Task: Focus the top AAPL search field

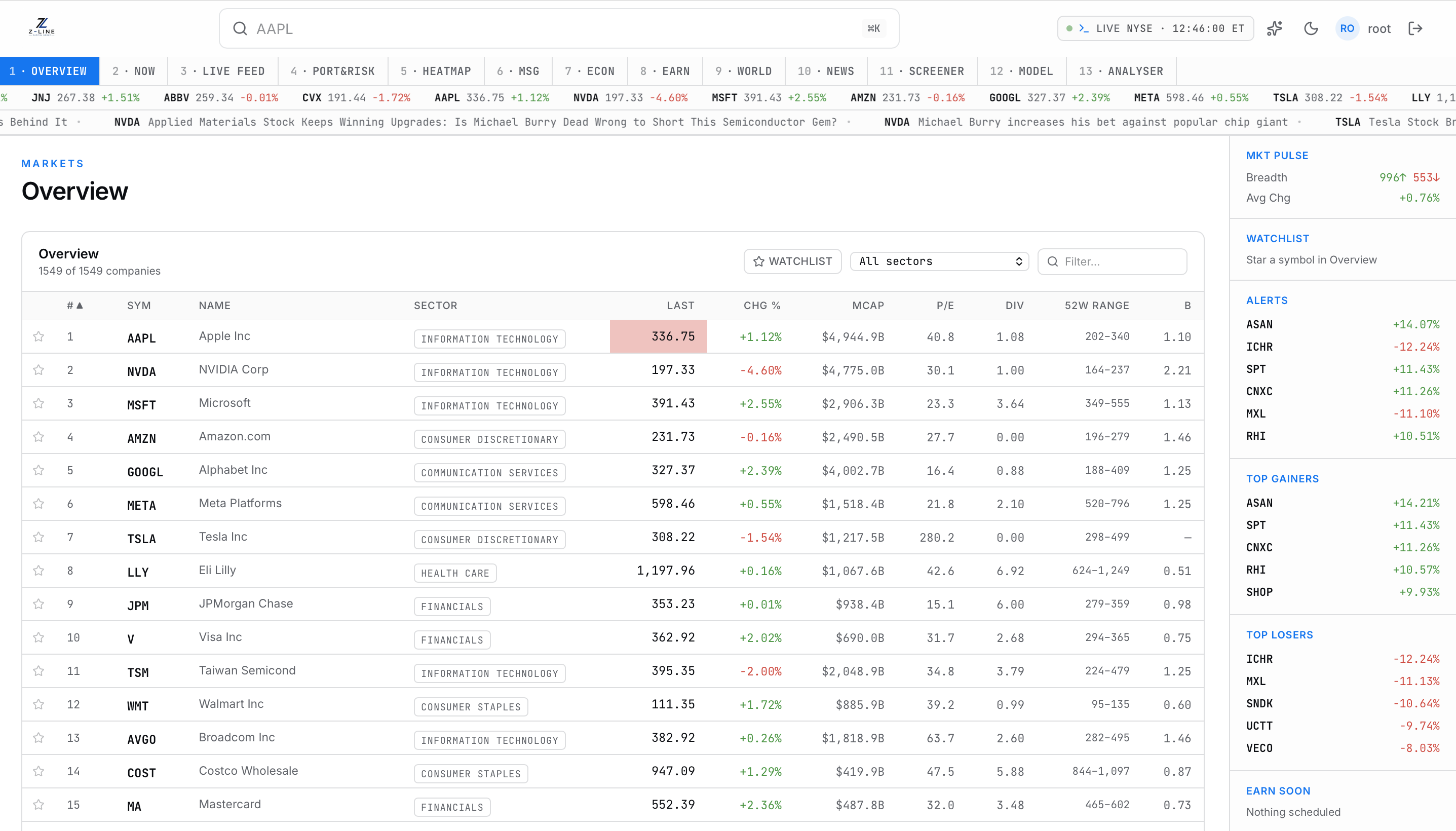Action: [x=559, y=28]
